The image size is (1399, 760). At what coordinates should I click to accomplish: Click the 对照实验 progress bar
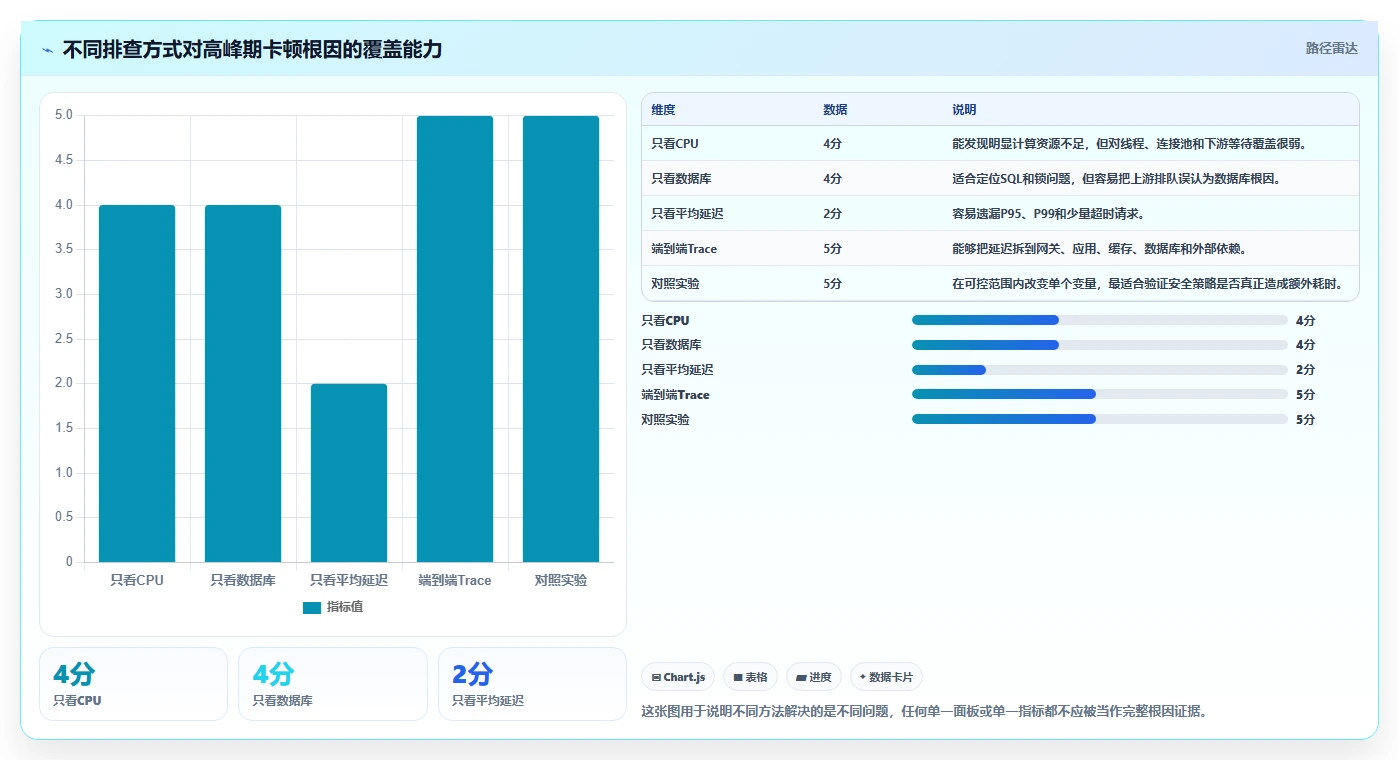[x=1100, y=419]
